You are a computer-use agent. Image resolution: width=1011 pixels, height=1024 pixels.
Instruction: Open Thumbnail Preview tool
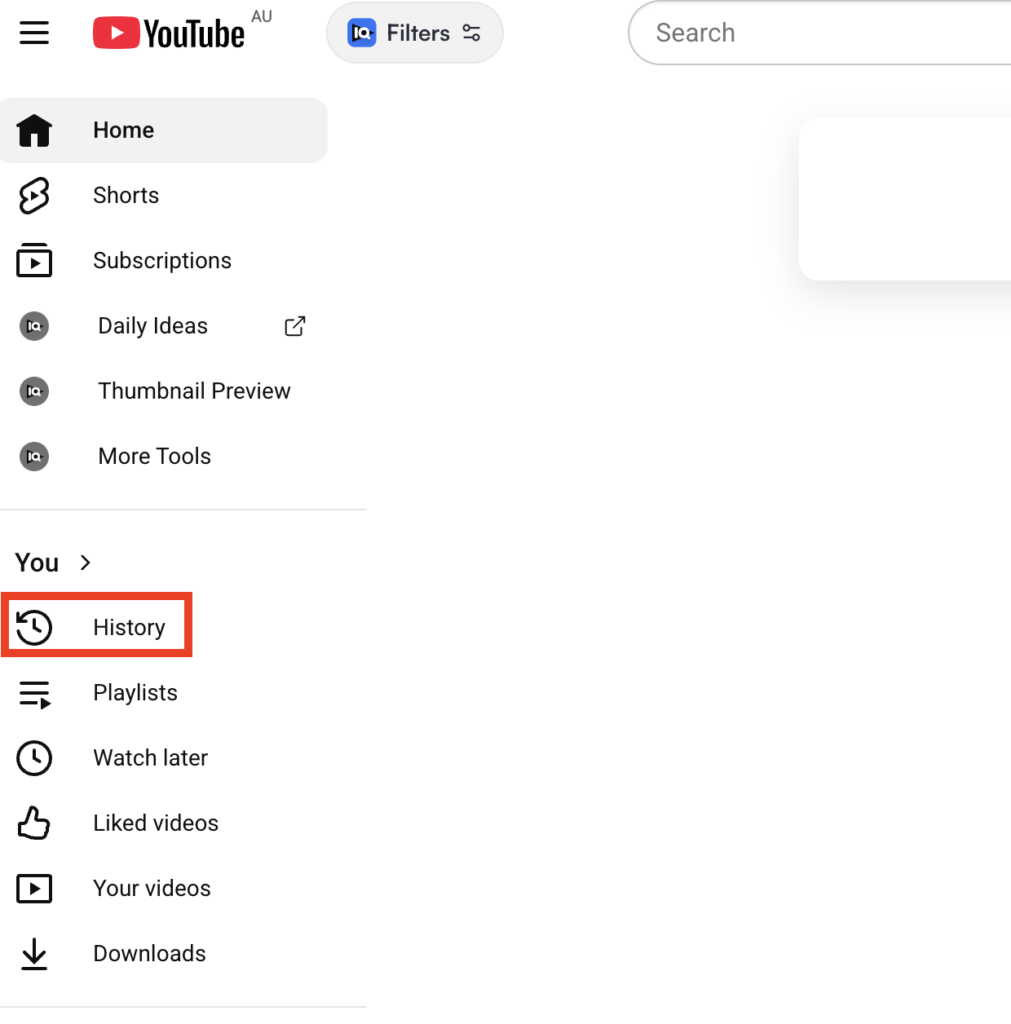pos(193,391)
